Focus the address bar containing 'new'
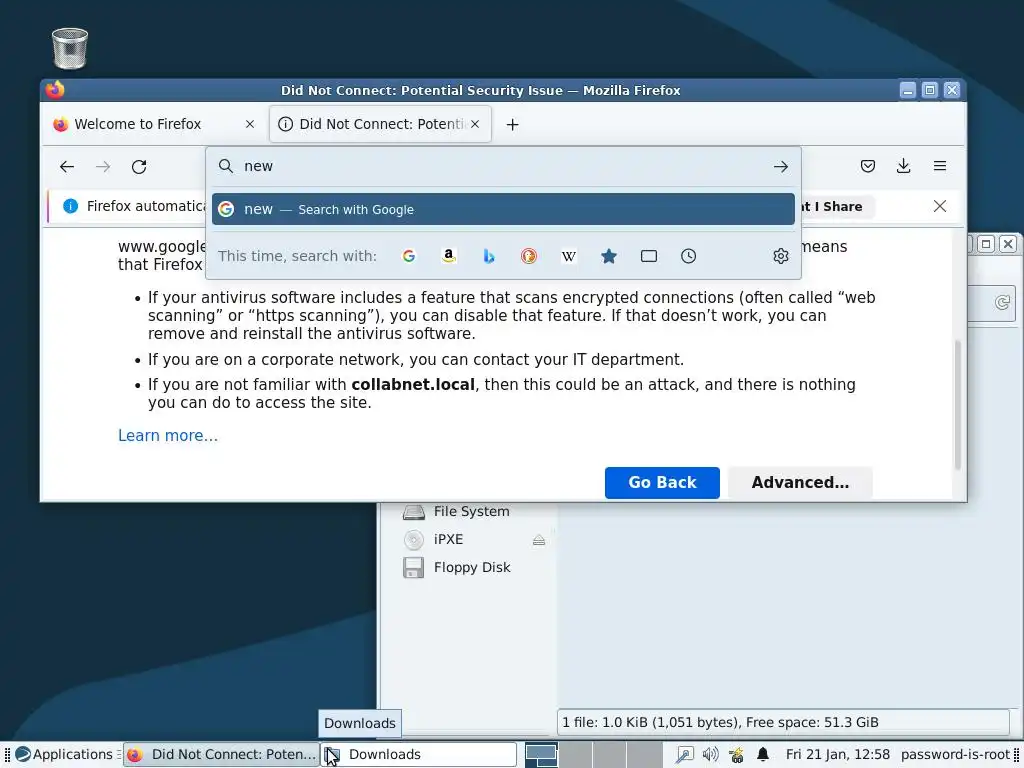Image resolution: width=1024 pixels, height=768 pixels. click(503, 167)
